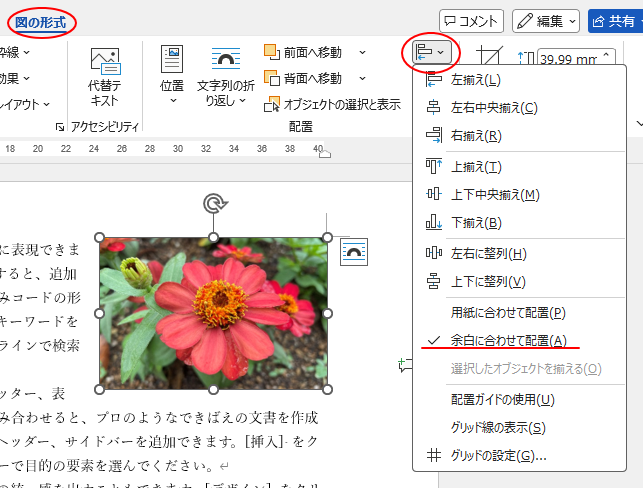Click the コメント button
The image size is (643, 488).
[x=471, y=21]
